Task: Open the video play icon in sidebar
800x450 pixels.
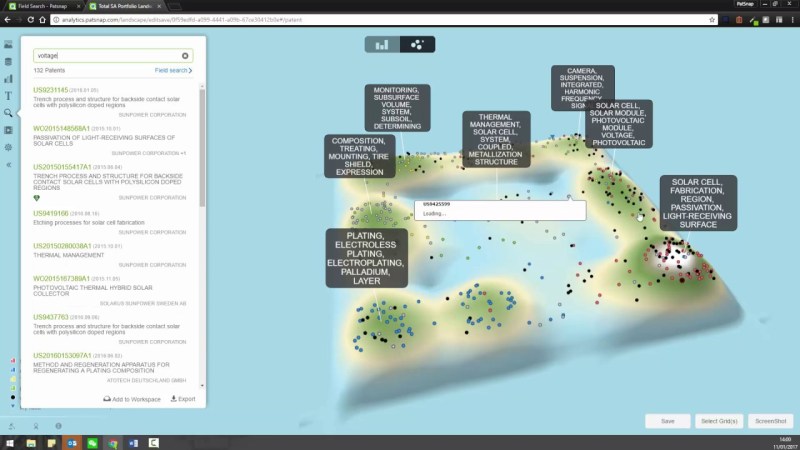Action: pyautogui.click(x=8, y=130)
